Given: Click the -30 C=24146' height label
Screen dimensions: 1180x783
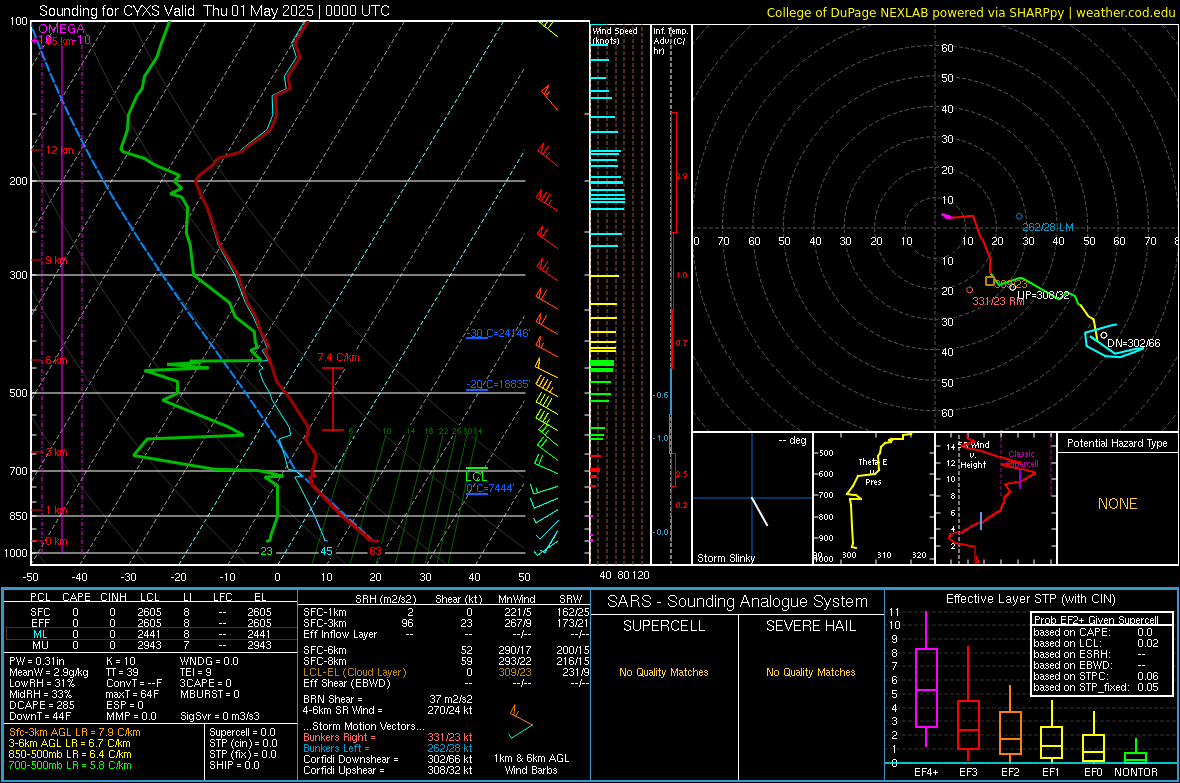Looking at the screenshot, I should [x=498, y=333].
